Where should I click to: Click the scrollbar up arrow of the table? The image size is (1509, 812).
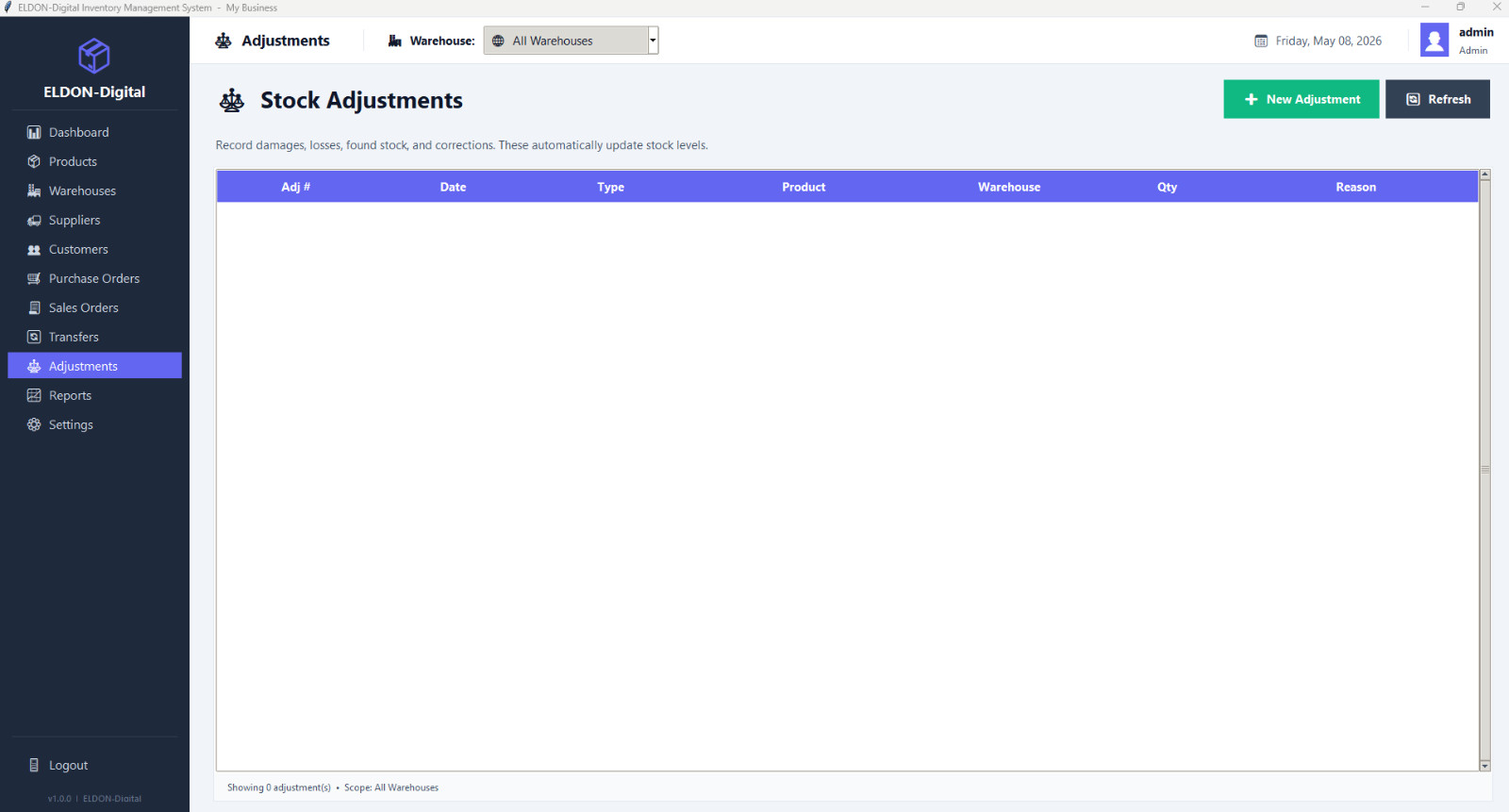pyautogui.click(x=1485, y=174)
